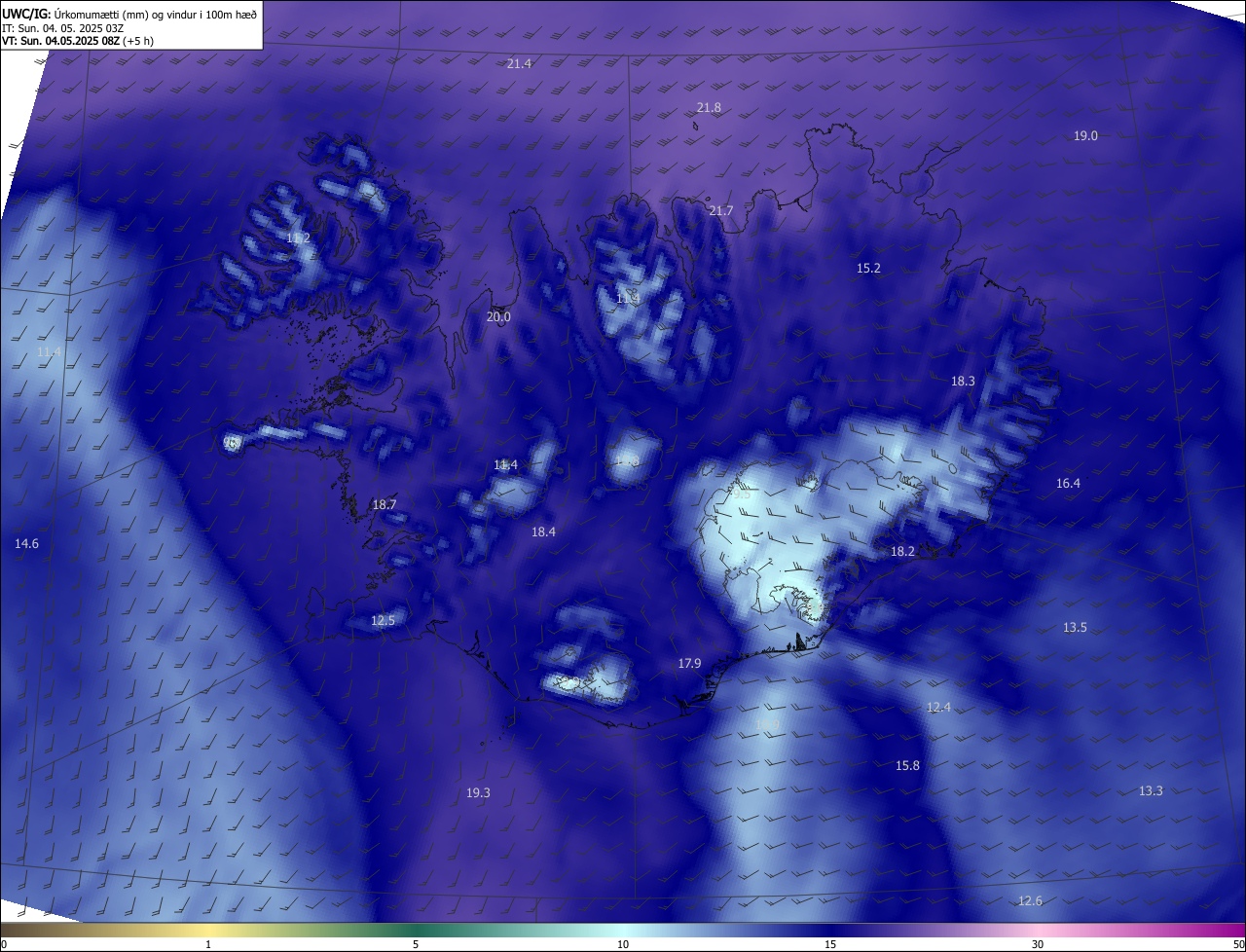Click the value 13.3 on the map

(1151, 790)
